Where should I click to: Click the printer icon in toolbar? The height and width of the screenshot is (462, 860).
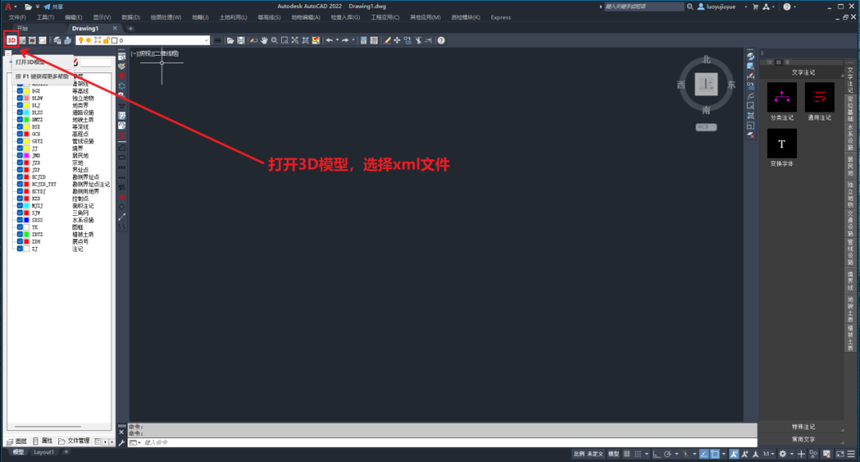(67, 40)
